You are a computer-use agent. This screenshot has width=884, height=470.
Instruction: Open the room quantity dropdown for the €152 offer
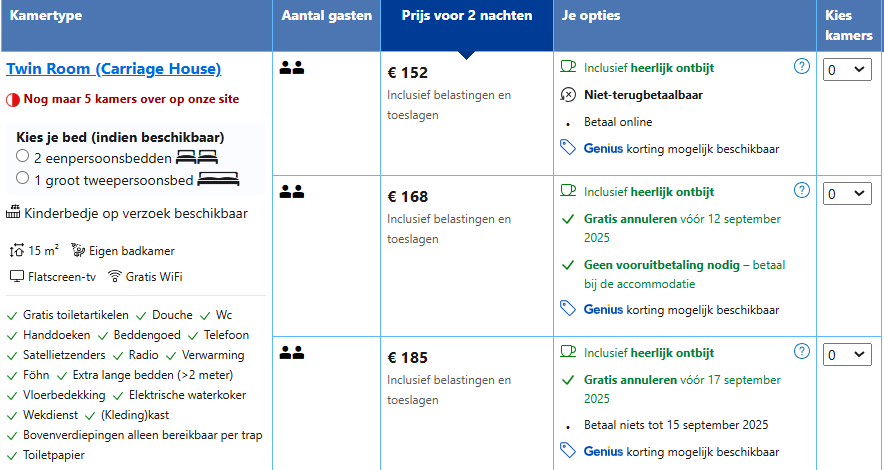(x=847, y=70)
